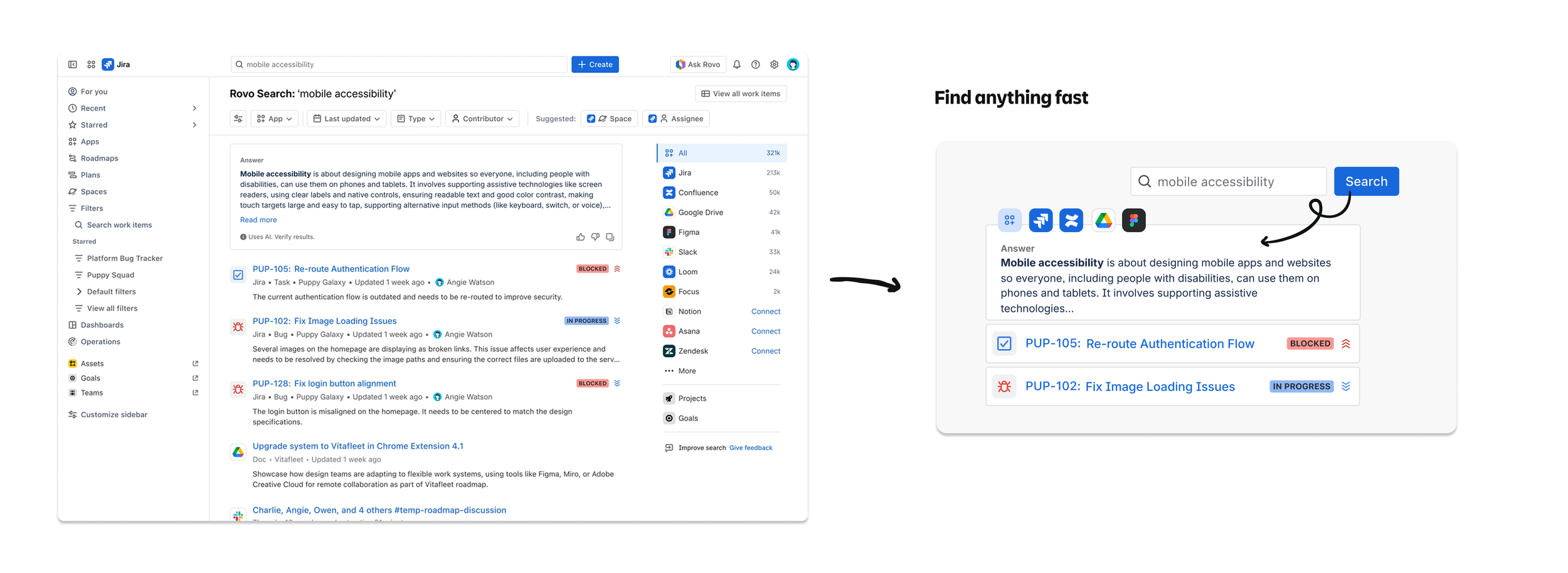Expand the Starred sidebar section
This screenshot has height=573, width=1568.
pos(194,125)
